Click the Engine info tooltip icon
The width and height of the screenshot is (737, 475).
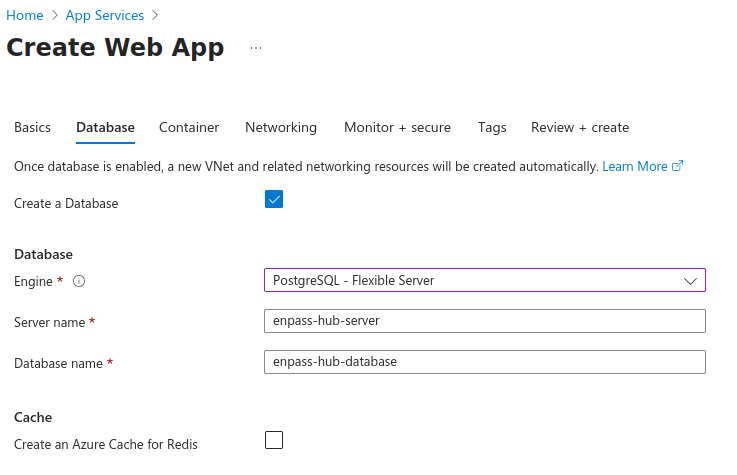coord(79,281)
